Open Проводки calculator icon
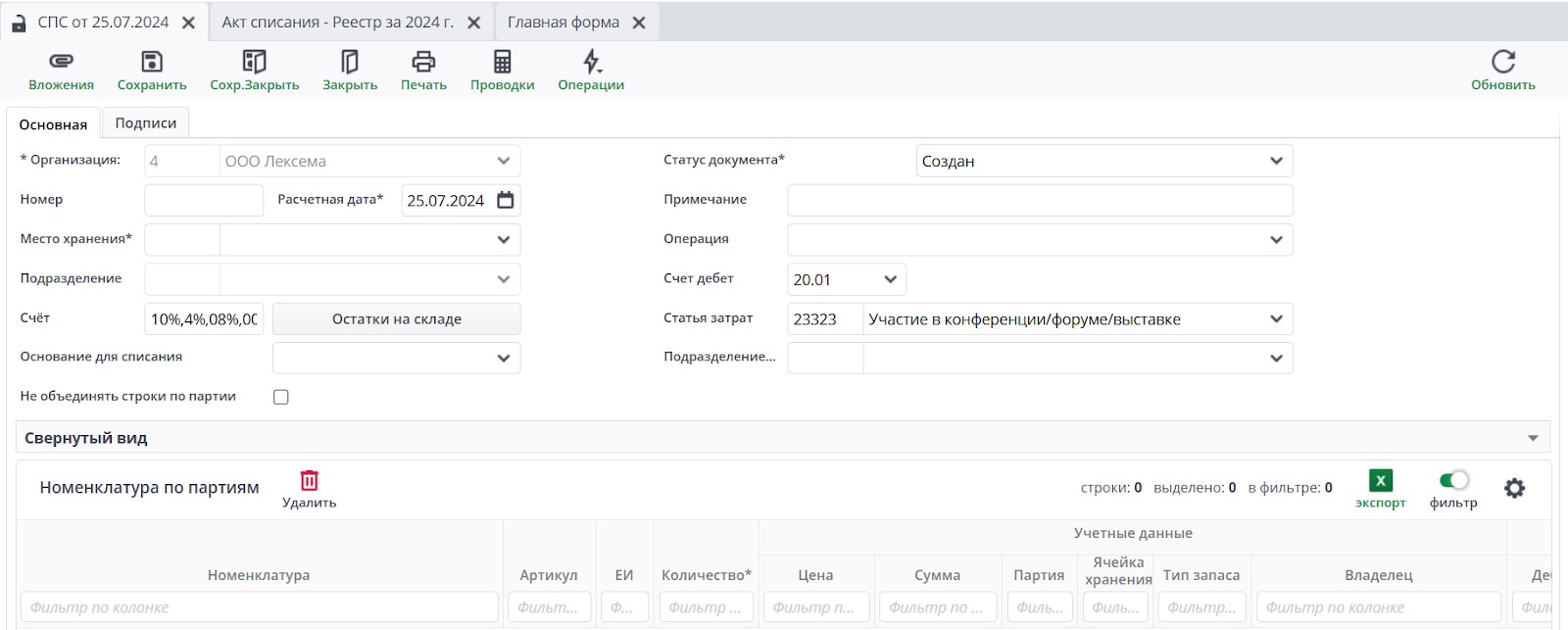 tap(502, 62)
